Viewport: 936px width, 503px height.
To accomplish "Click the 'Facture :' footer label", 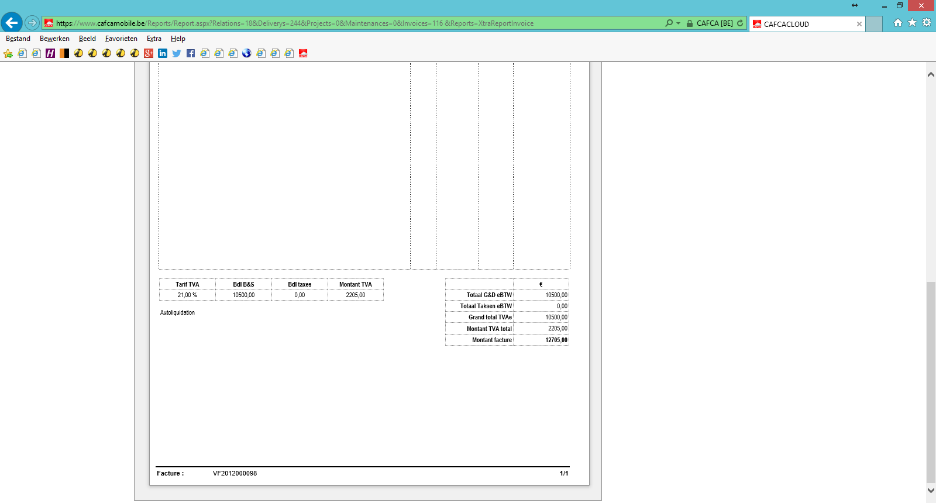I will 170,474.
